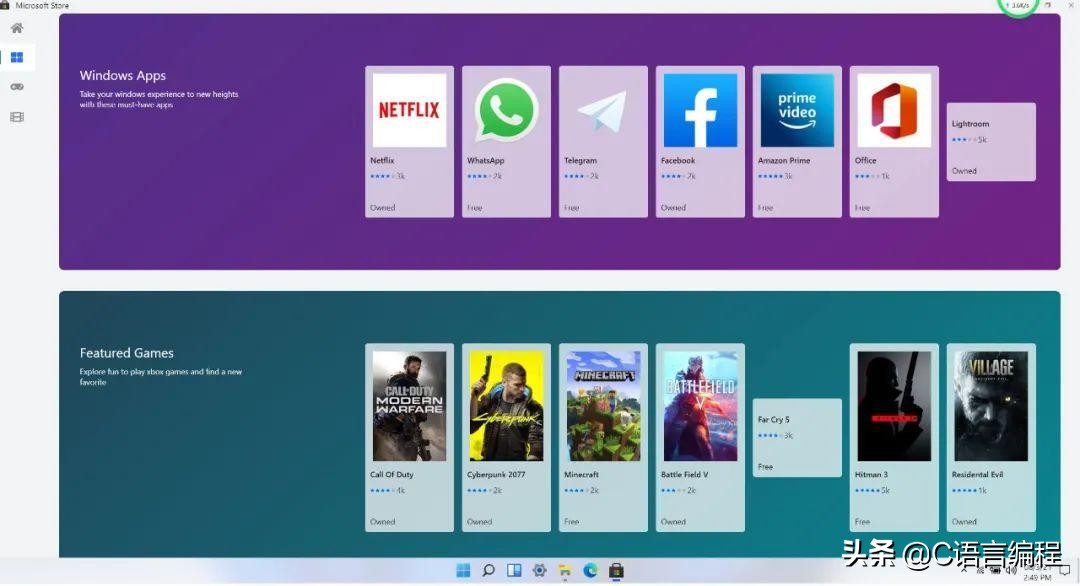Open the Entertainment section in the sidebar
This screenshot has width=1080, height=586.
(x=16, y=116)
